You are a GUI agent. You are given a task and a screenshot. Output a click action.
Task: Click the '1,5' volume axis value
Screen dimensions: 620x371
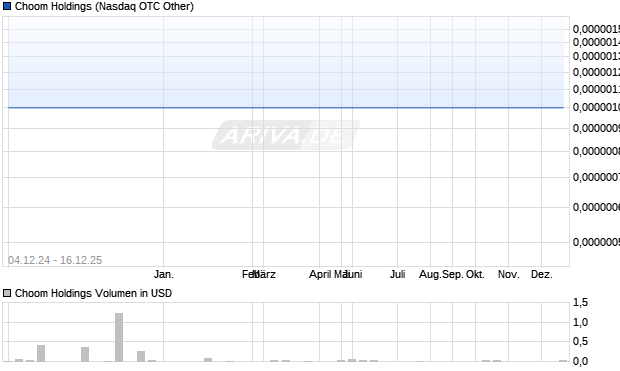tap(580, 303)
